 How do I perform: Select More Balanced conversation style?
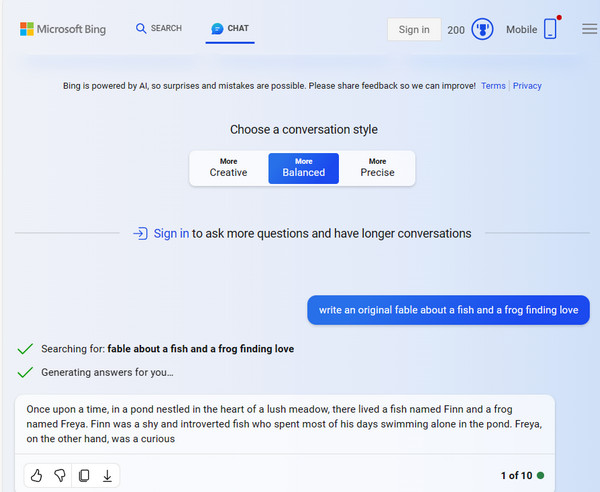click(x=303, y=168)
